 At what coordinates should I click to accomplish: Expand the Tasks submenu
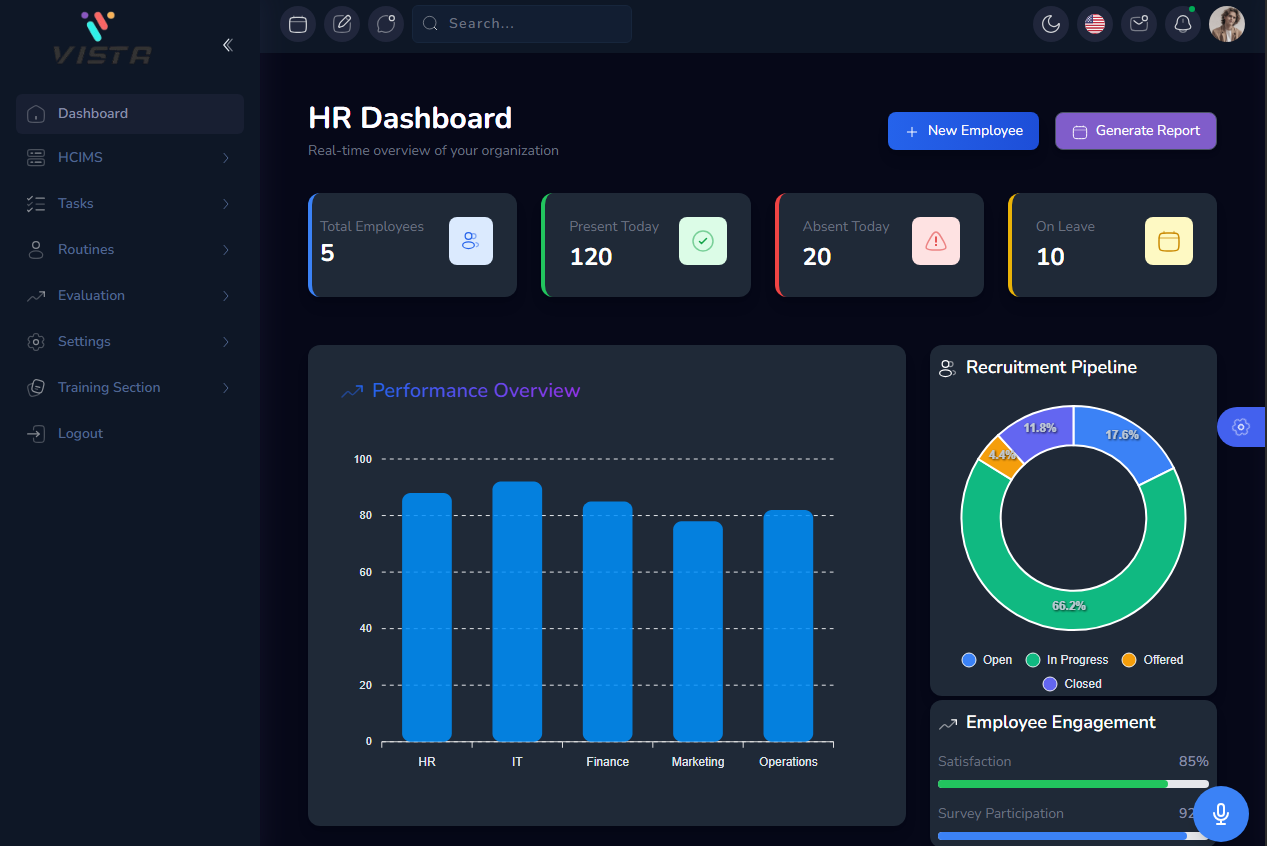[x=130, y=204]
